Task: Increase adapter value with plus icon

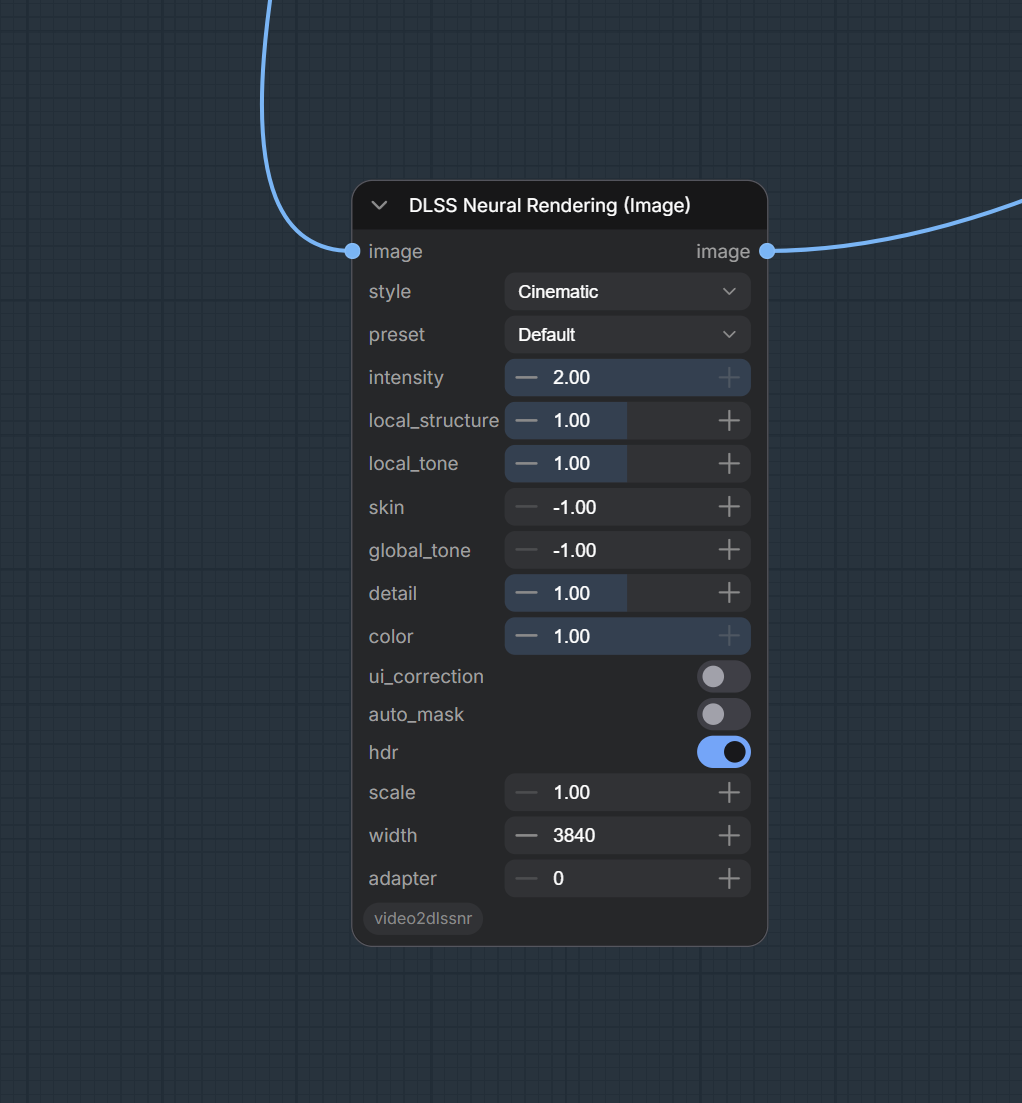Action: pos(729,879)
